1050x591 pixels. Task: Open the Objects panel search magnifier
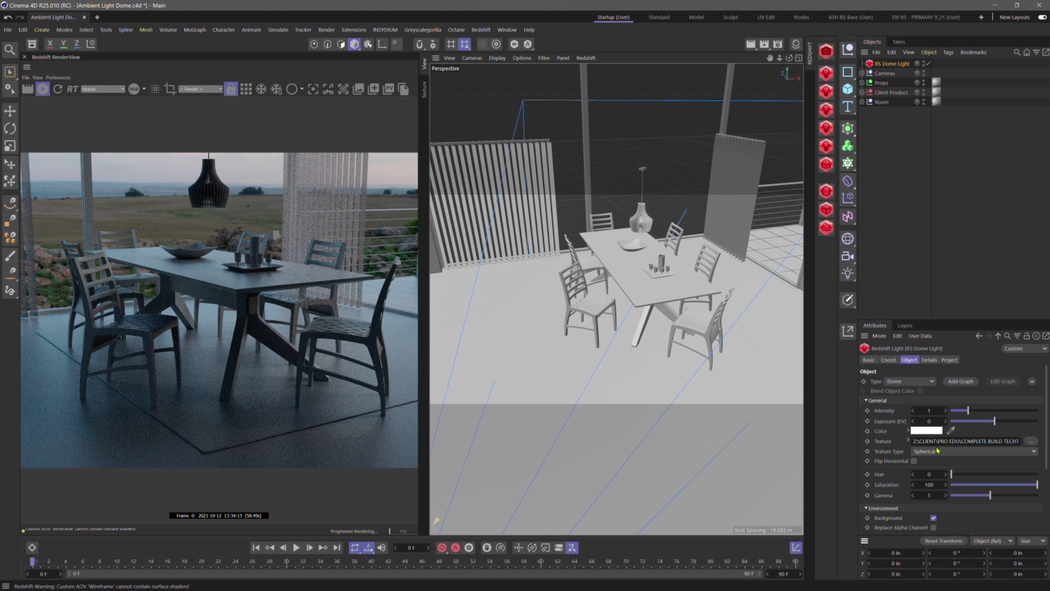coord(1017,51)
